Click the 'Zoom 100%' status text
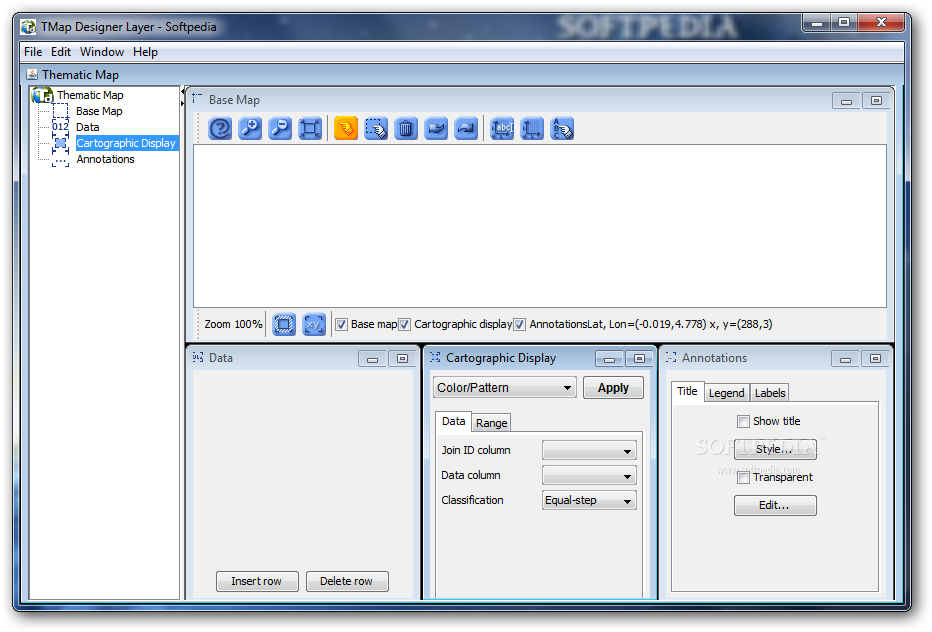 point(233,324)
